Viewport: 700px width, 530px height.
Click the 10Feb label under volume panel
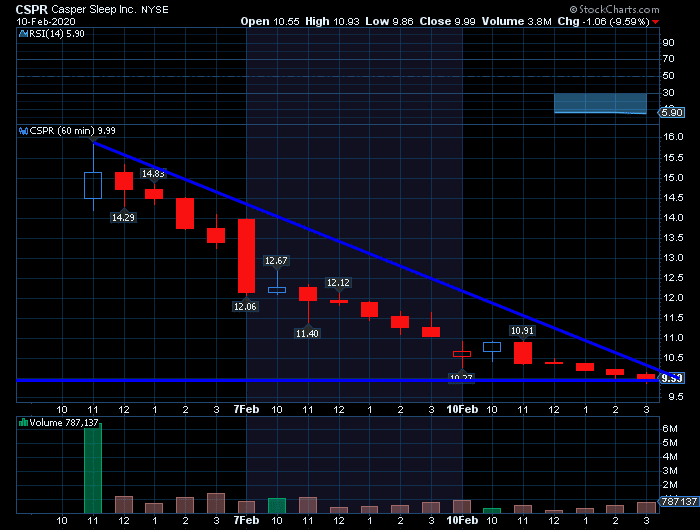462,520
